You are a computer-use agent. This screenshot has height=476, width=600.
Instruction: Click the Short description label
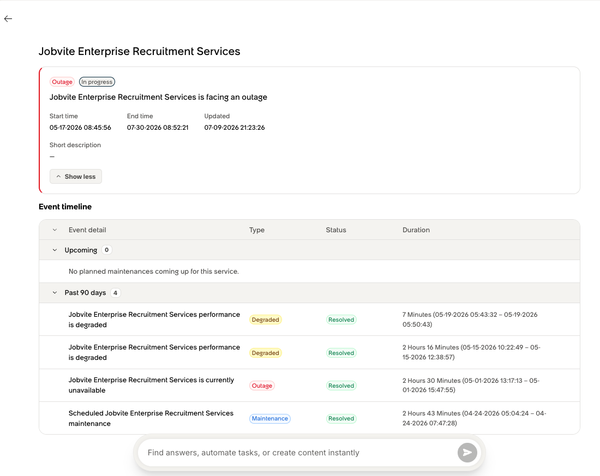(75, 145)
